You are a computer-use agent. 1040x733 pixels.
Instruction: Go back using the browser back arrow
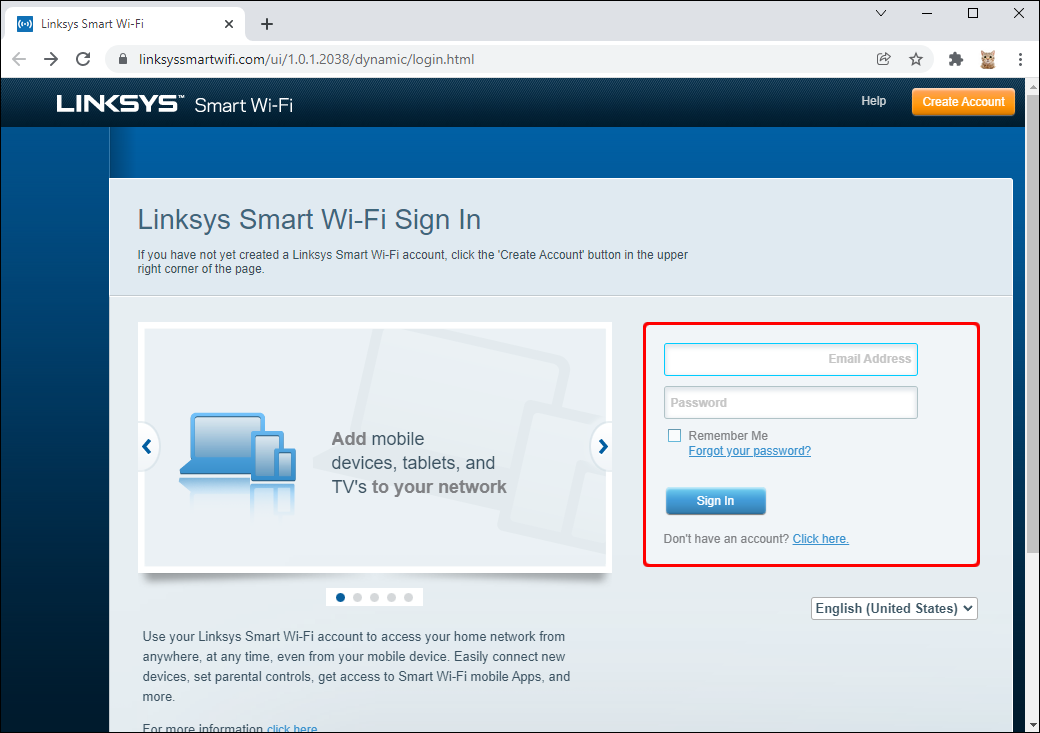19,59
